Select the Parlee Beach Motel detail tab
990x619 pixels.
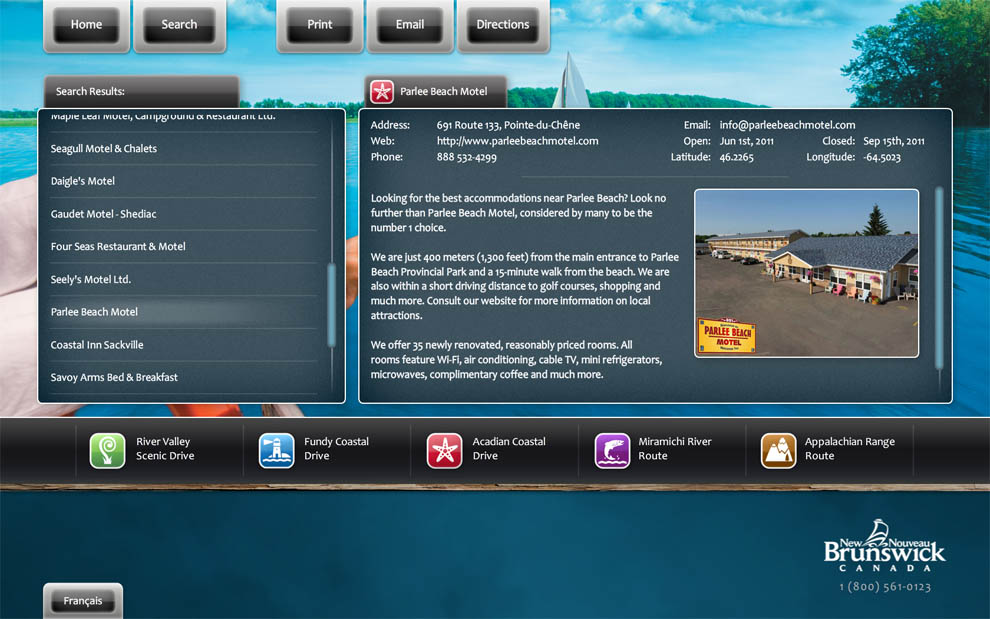point(436,92)
